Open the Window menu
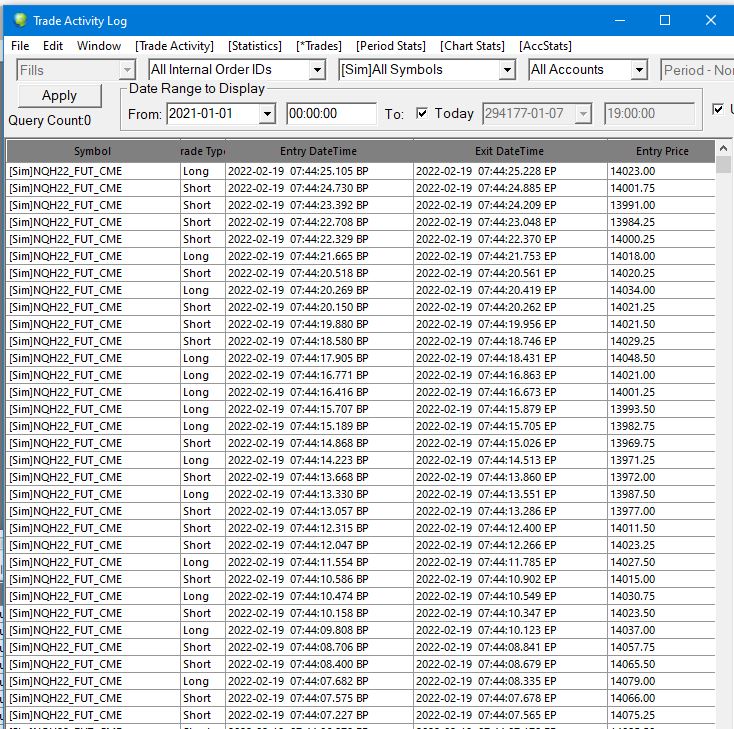This screenshot has height=729, width=734. click(x=99, y=46)
